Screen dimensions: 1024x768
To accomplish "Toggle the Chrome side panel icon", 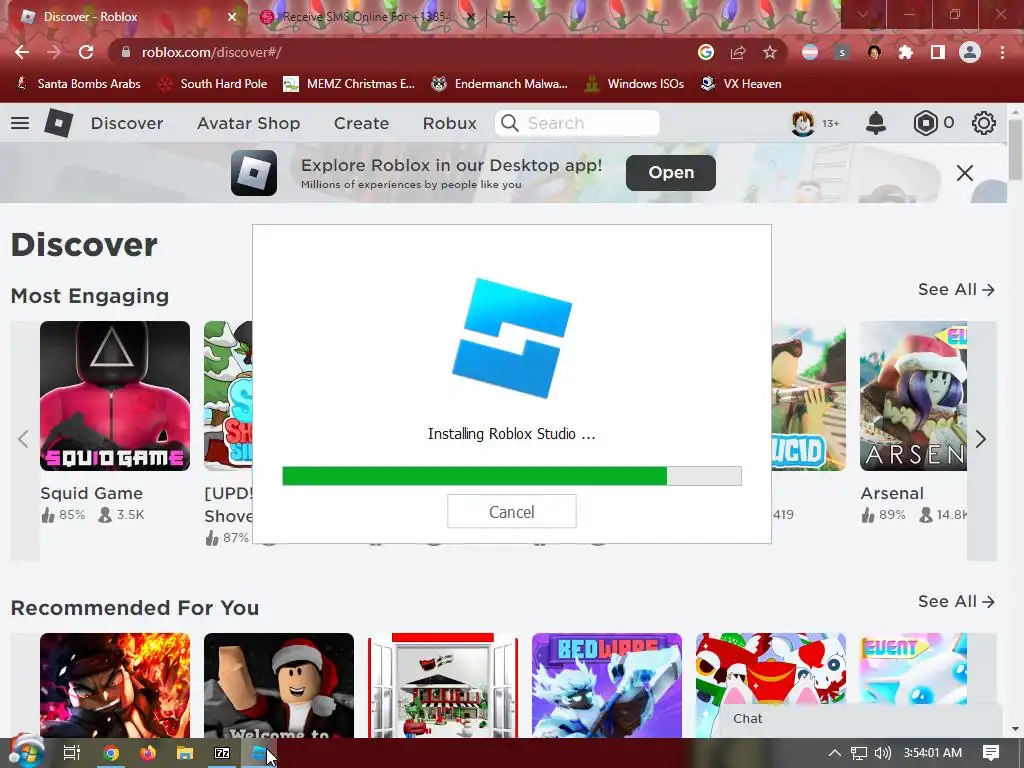I will (x=938, y=52).
